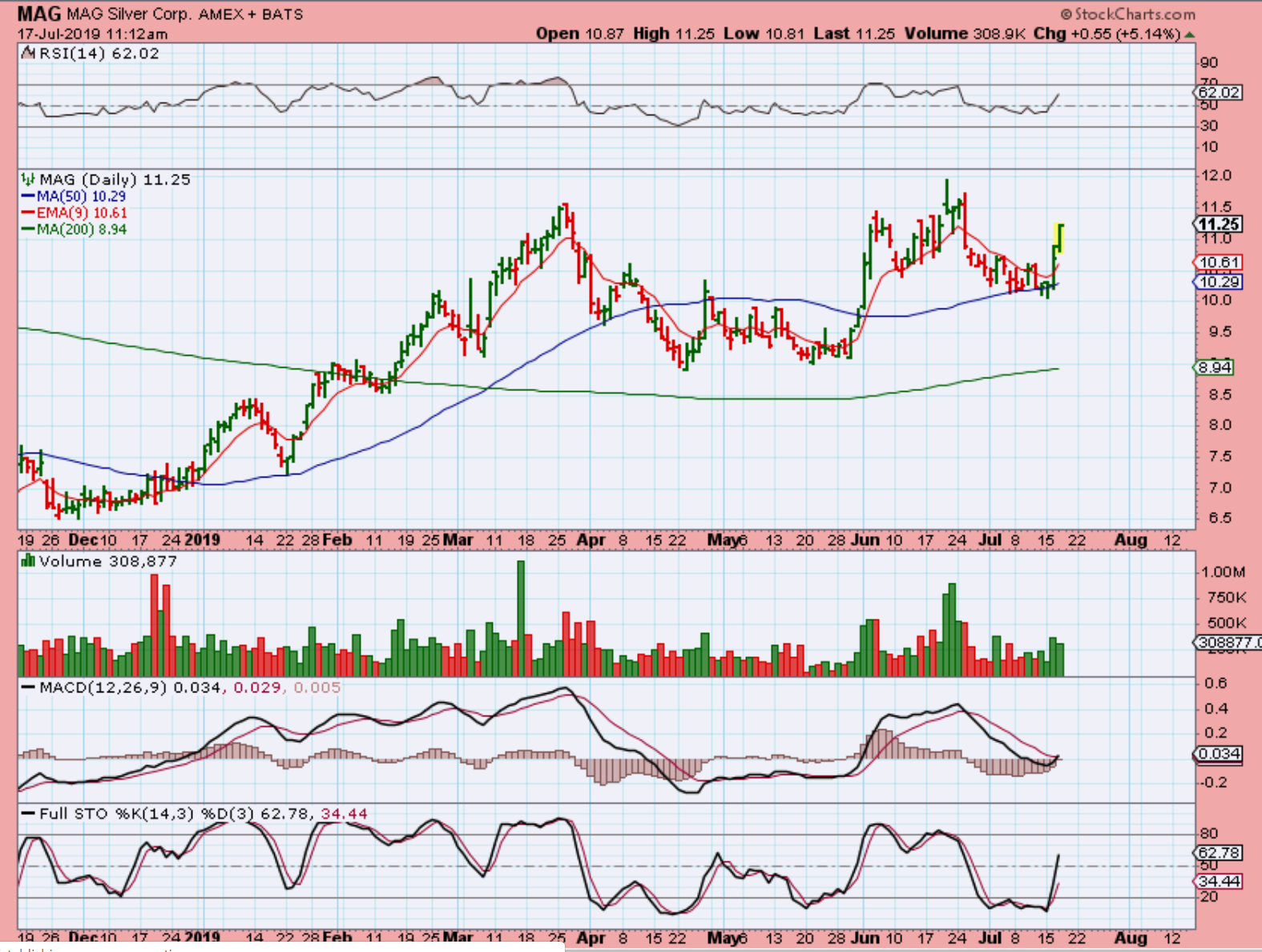Click the 'RSI(14) 62.02' indicator label
This screenshot has height=952, width=1262.
tap(99, 54)
